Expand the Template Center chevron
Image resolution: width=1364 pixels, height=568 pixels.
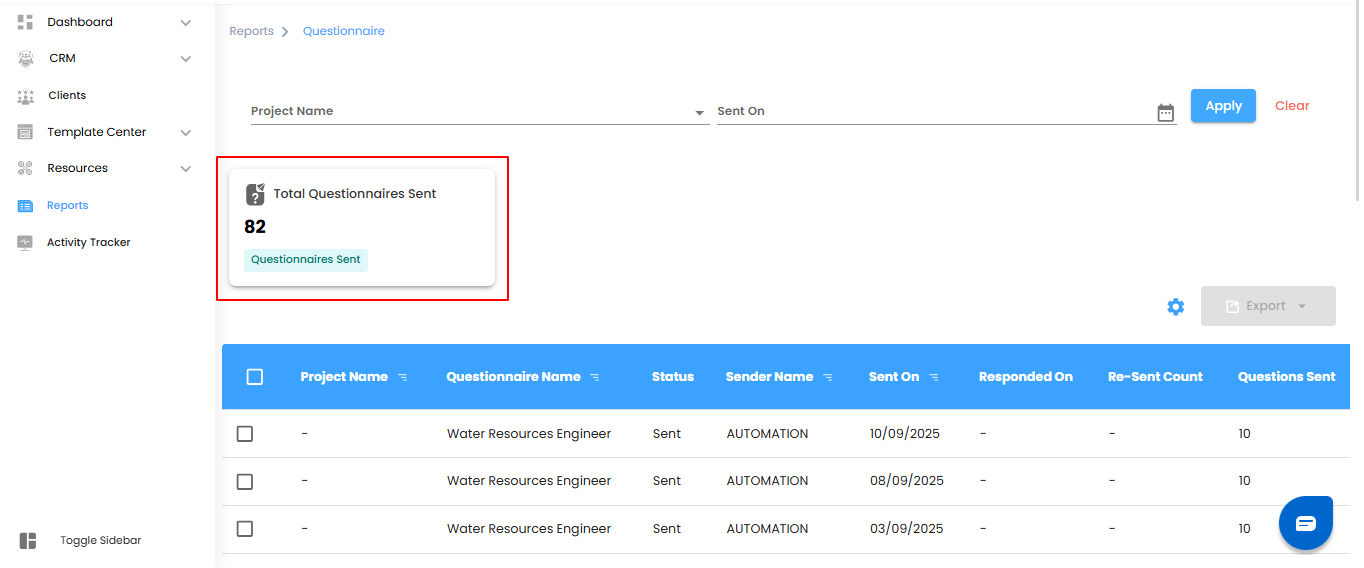185,132
